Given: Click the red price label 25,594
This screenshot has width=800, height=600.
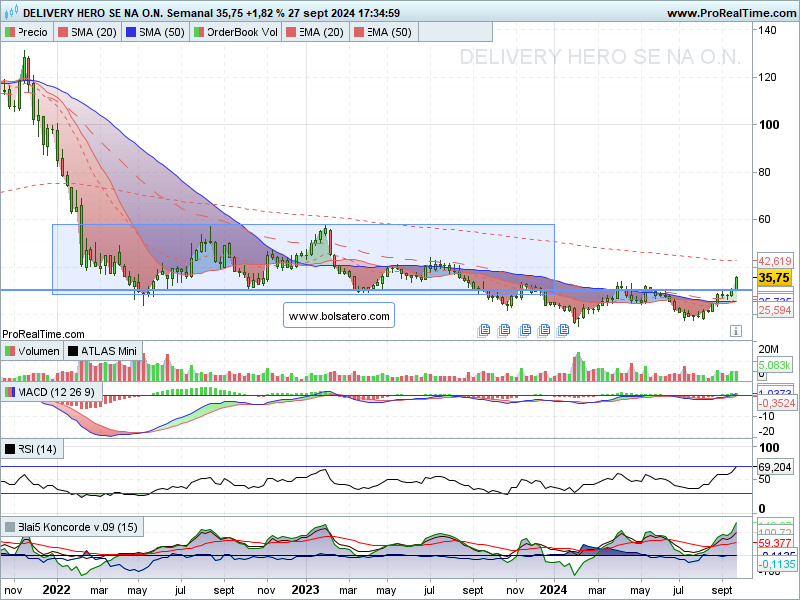Looking at the screenshot, I should pos(774,310).
